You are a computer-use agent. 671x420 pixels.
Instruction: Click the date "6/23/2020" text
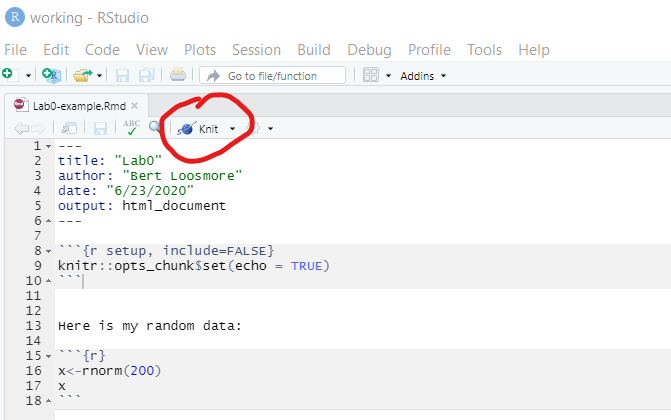[x=150, y=191]
